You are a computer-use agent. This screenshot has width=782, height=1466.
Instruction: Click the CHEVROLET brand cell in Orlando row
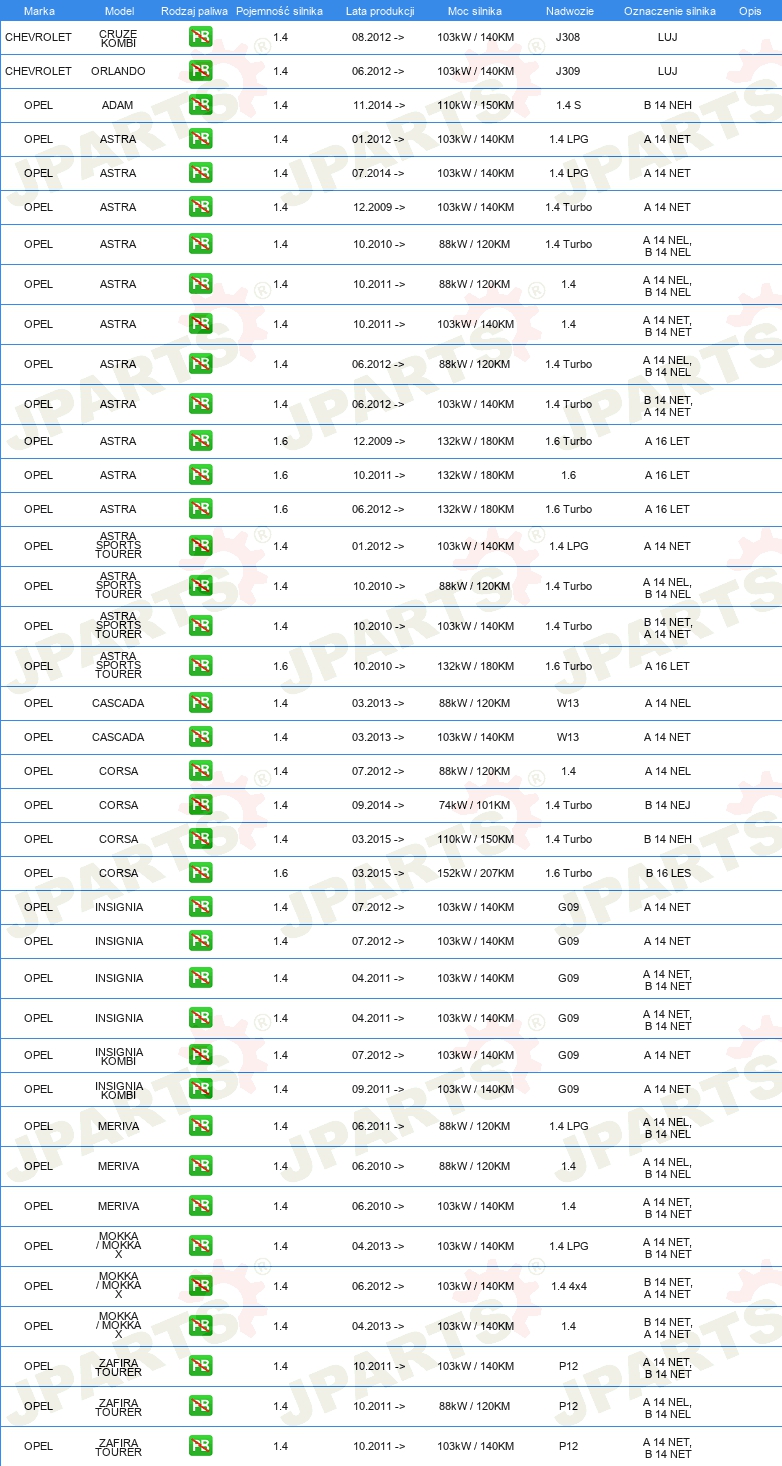[x=39, y=71]
